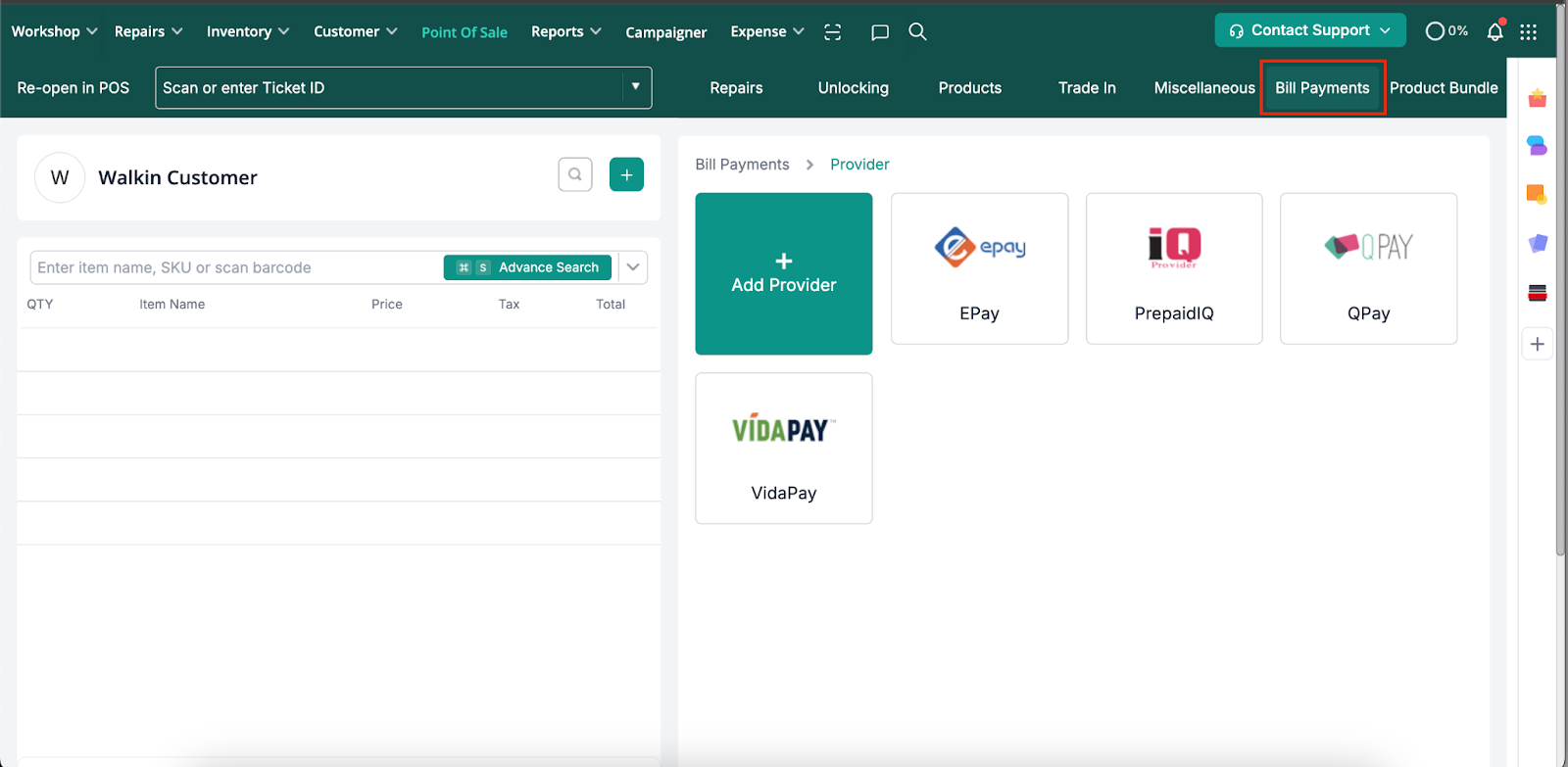Open the Reports dropdown menu
This screenshot has height=767, width=1568.
pos(565,31)
